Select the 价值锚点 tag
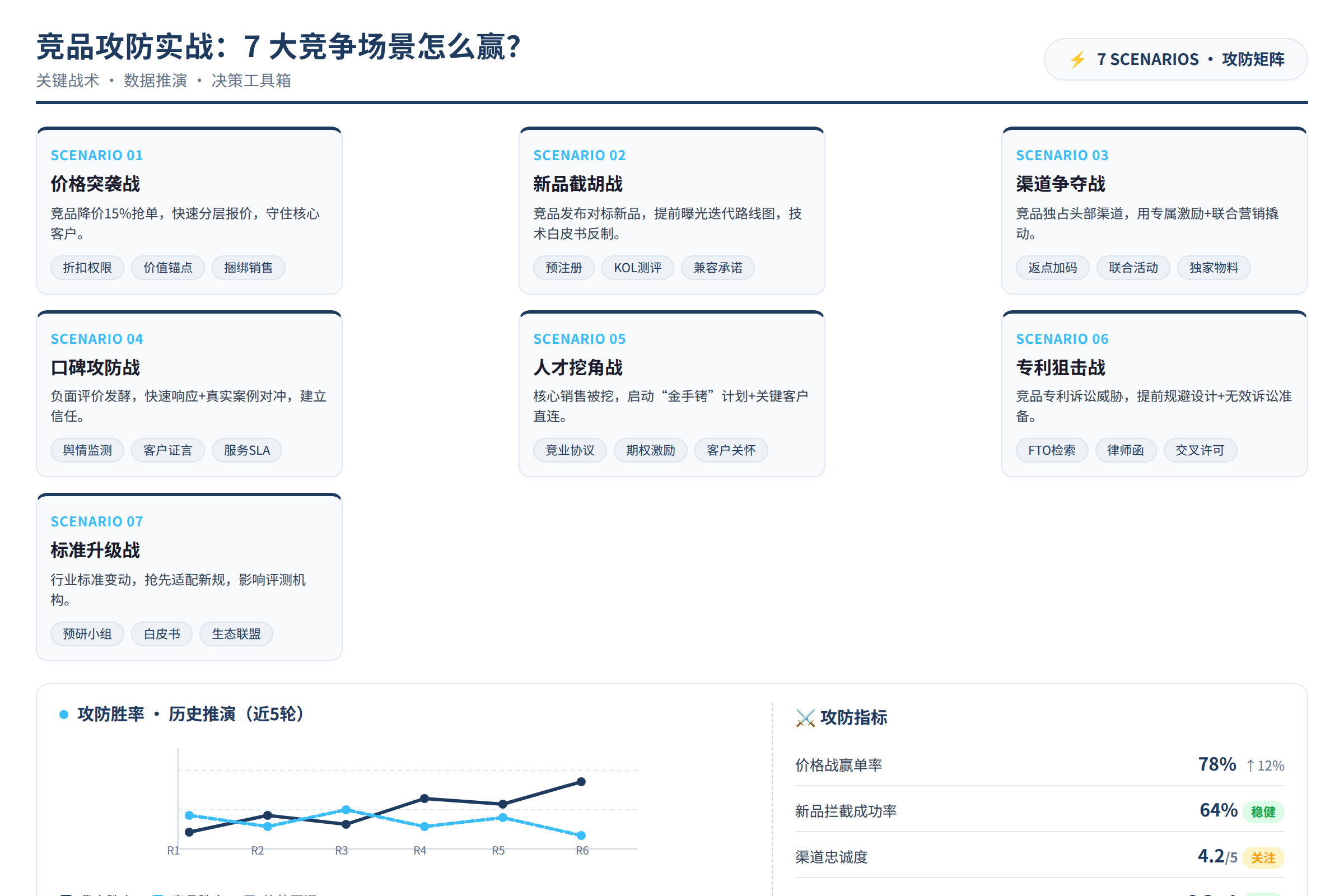1344x896 pixels. pos(168,268)
